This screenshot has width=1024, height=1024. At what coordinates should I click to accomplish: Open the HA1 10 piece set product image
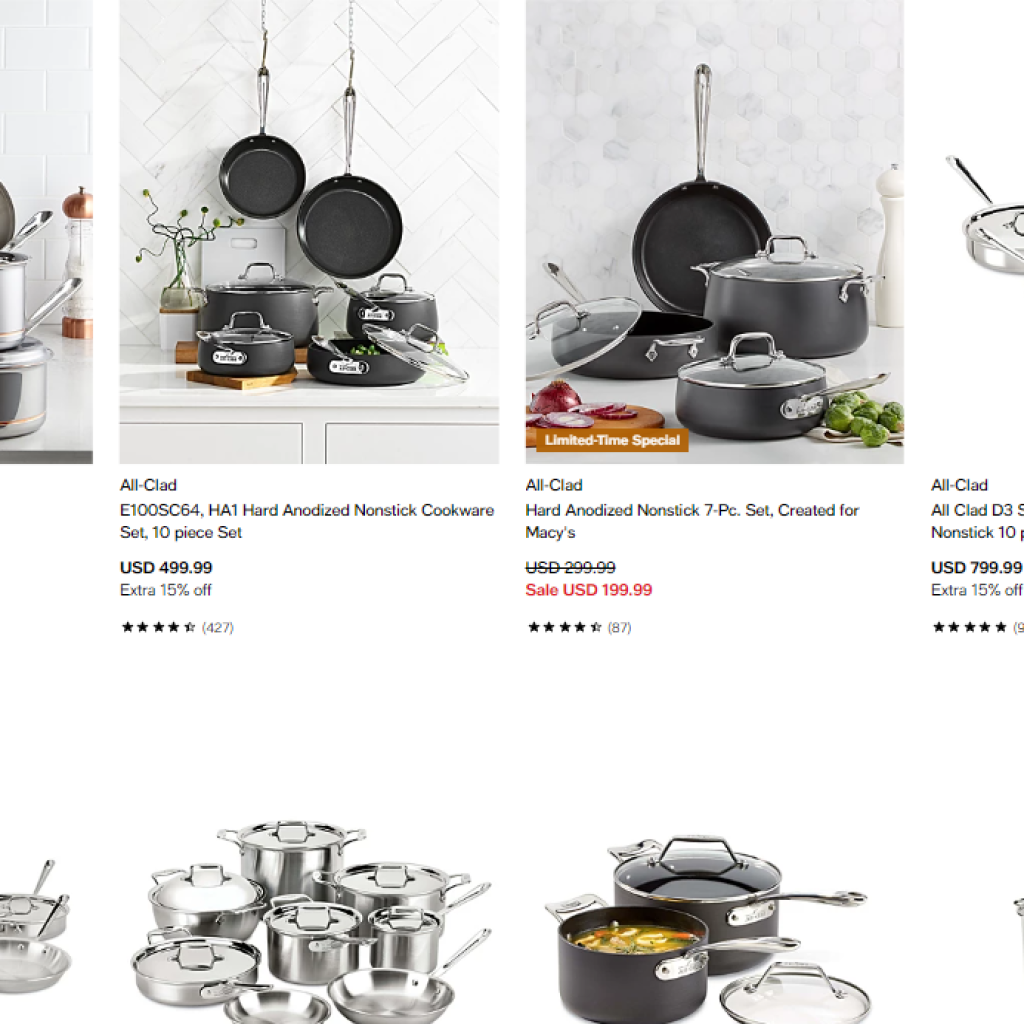(x=309, y=231)
